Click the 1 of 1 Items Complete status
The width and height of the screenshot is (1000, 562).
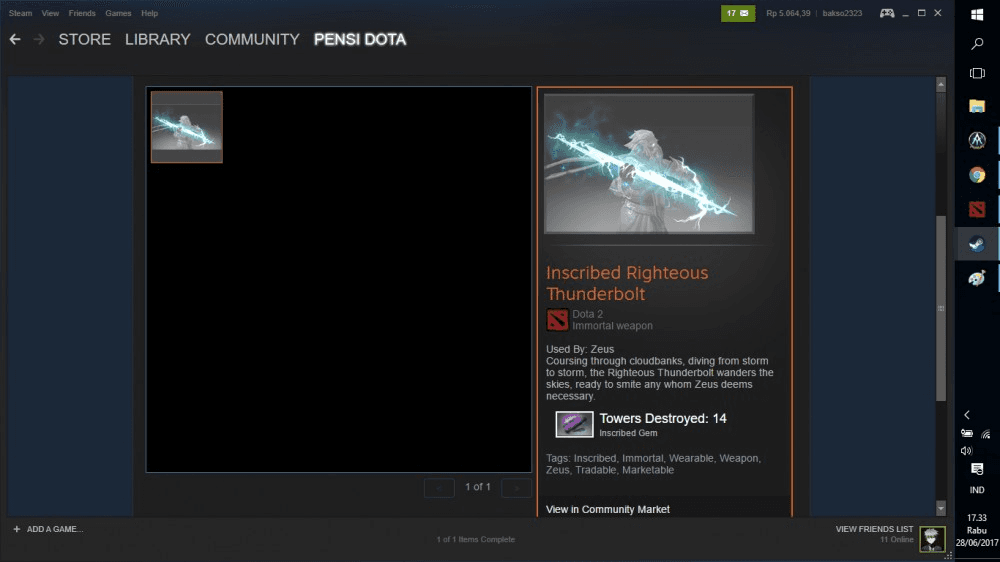tap(476, 539)
